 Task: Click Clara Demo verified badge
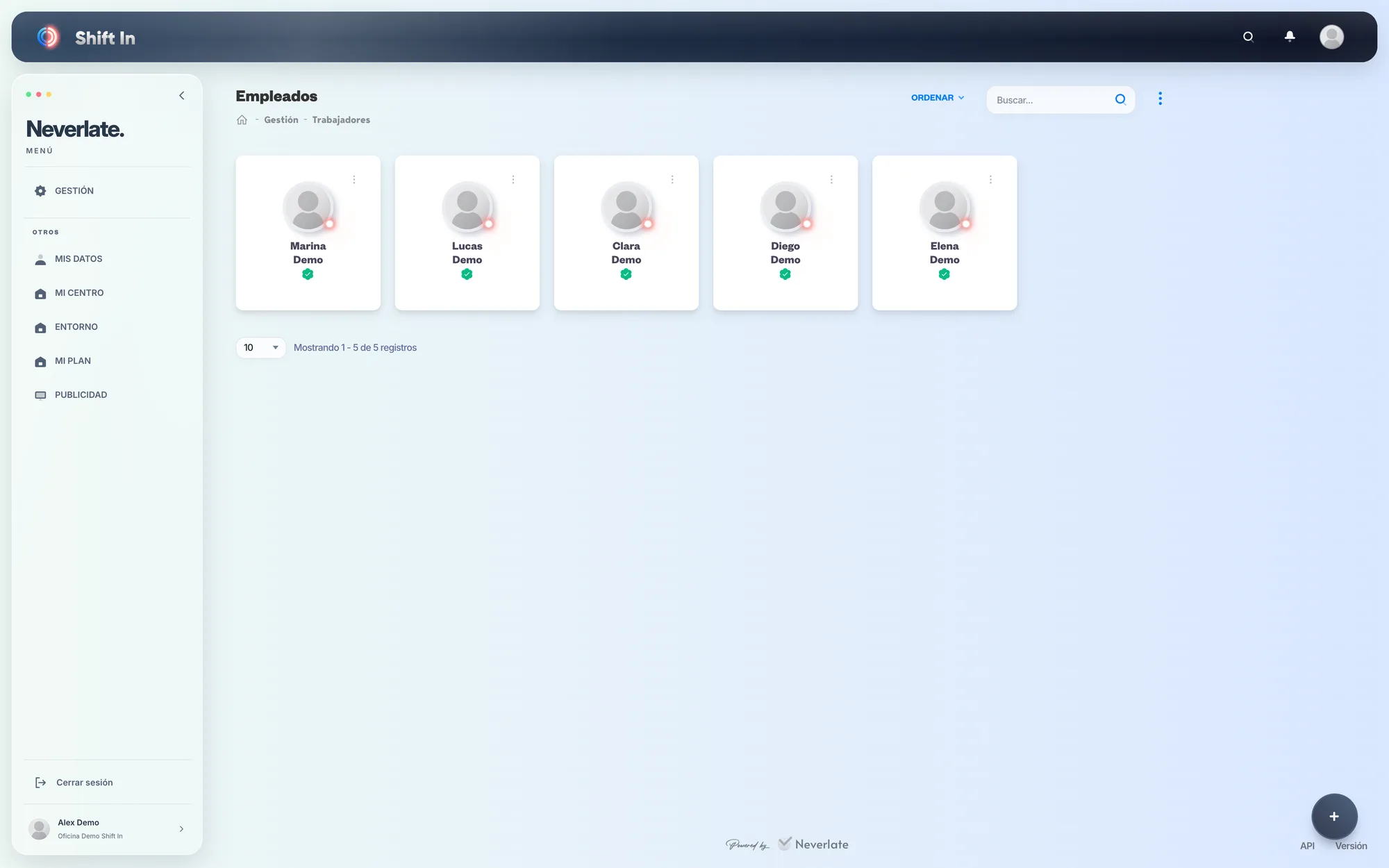click(626, 274)
